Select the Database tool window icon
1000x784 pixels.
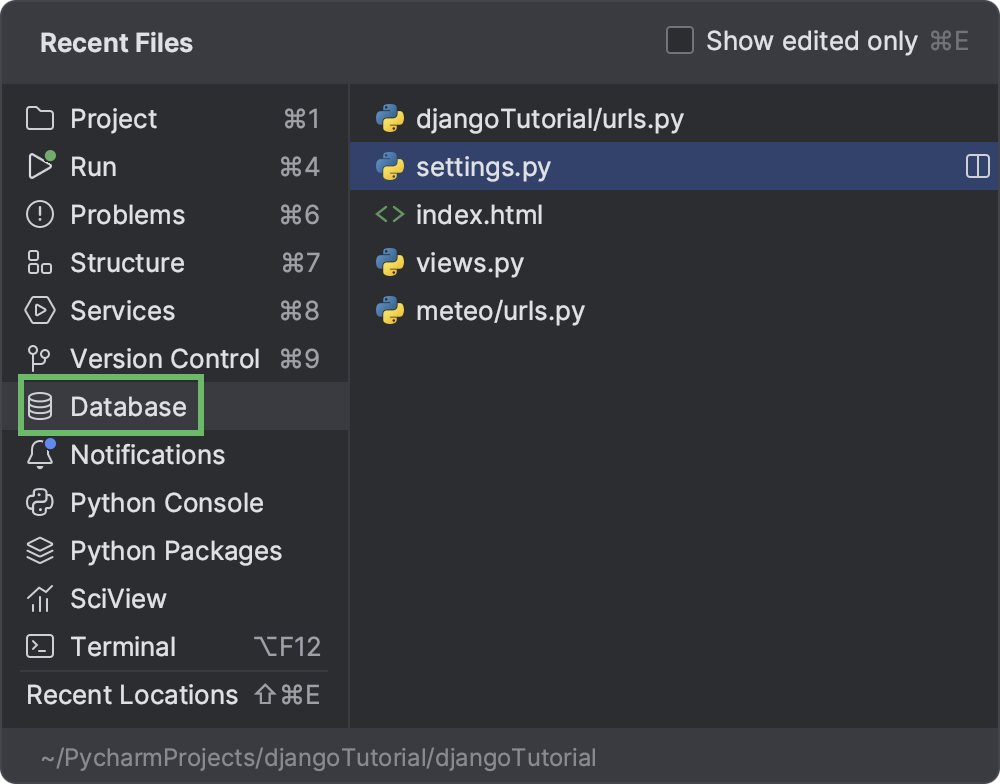(x=38, y=406)
